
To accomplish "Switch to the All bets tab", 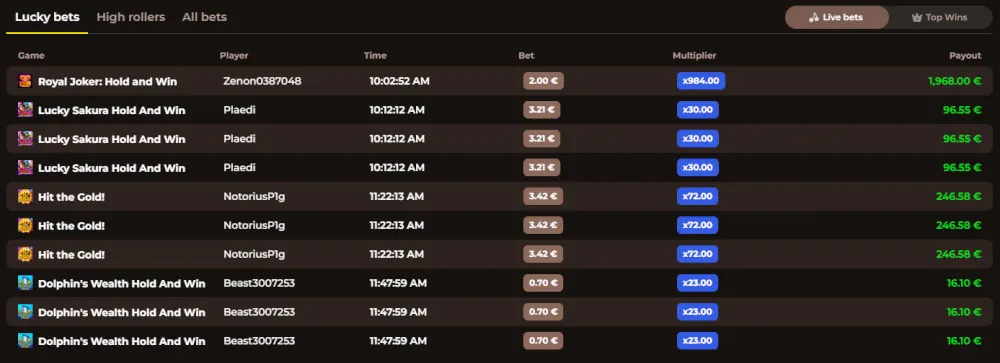I will point(204,17).
